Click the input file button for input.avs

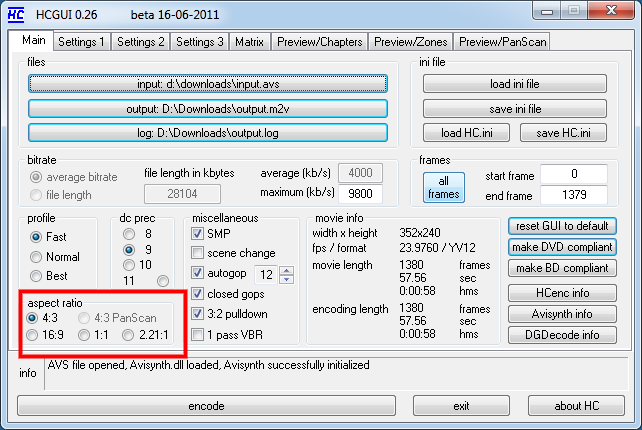(x=208, y=84)
